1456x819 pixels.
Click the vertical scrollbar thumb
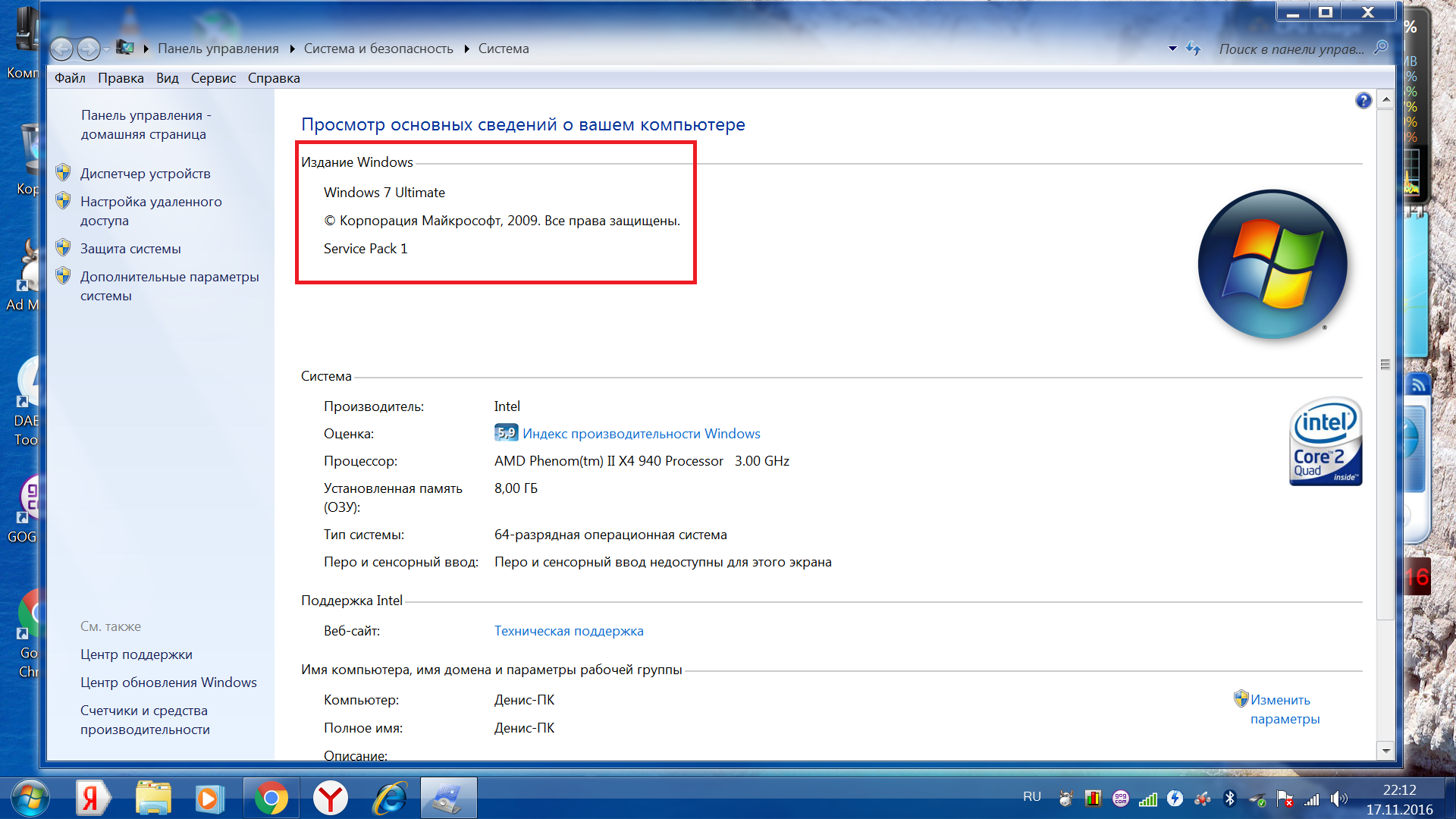pos(1385,364)
